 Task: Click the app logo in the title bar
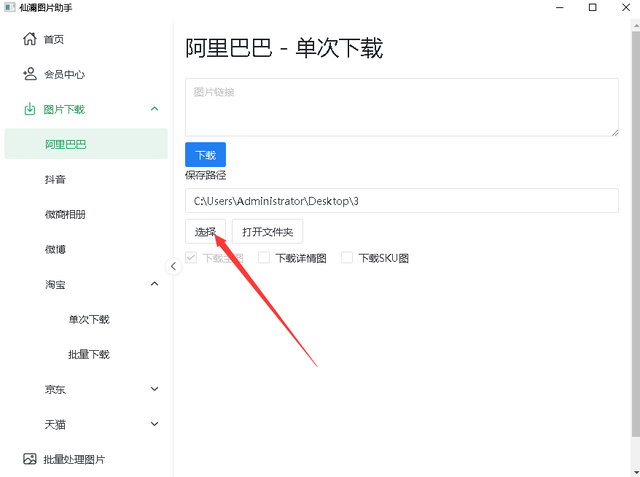(x=9, y=7)
